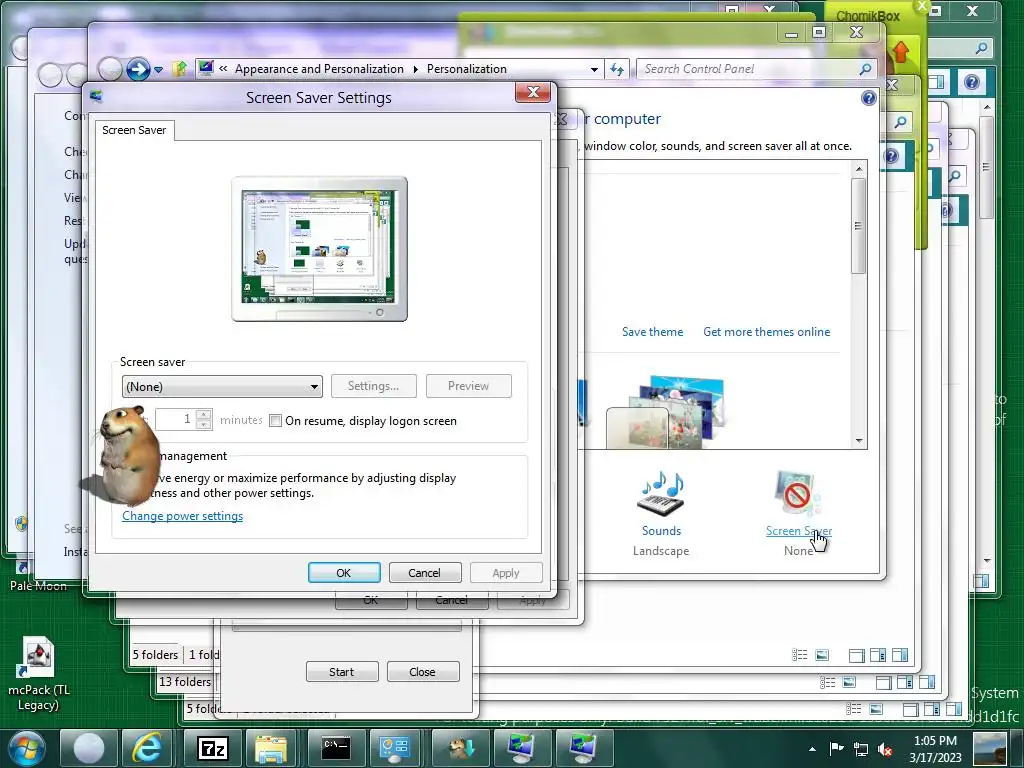The width and height of the screenshot is (1024, 768).
Task: Click the muted volume tray icon
Action: tap(886, 749)
